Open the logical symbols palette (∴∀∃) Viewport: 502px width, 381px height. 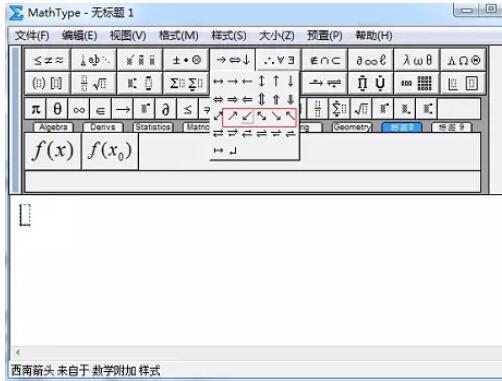click(x=279, y=60)
